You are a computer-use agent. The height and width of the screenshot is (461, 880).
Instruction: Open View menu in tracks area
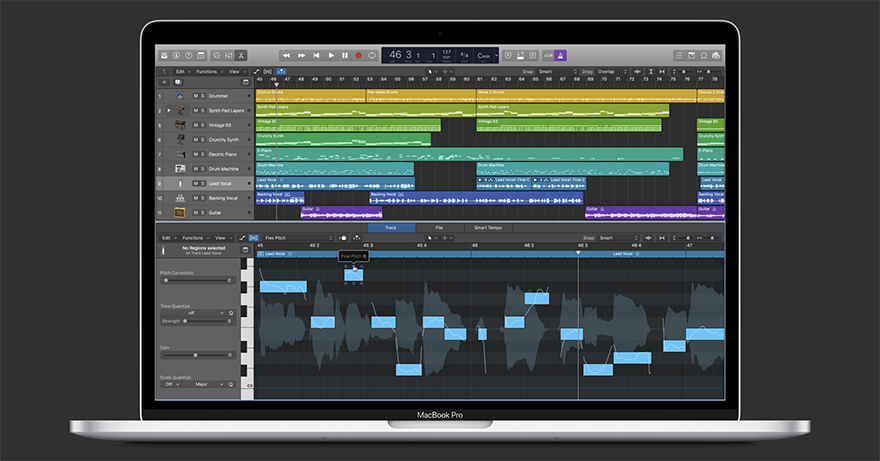236,72
